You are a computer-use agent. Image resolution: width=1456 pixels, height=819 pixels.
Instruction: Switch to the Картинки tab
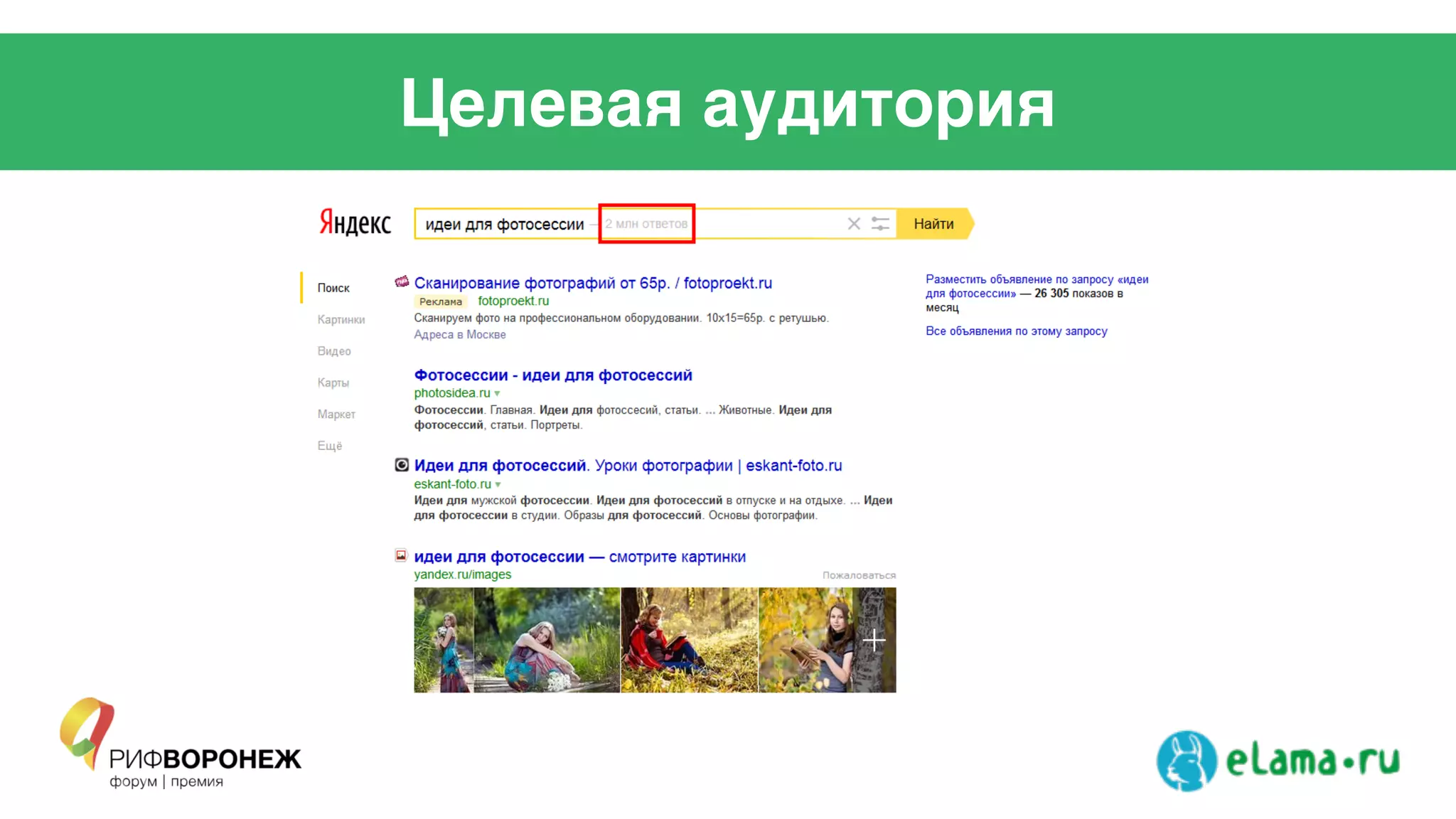(341, 319)
